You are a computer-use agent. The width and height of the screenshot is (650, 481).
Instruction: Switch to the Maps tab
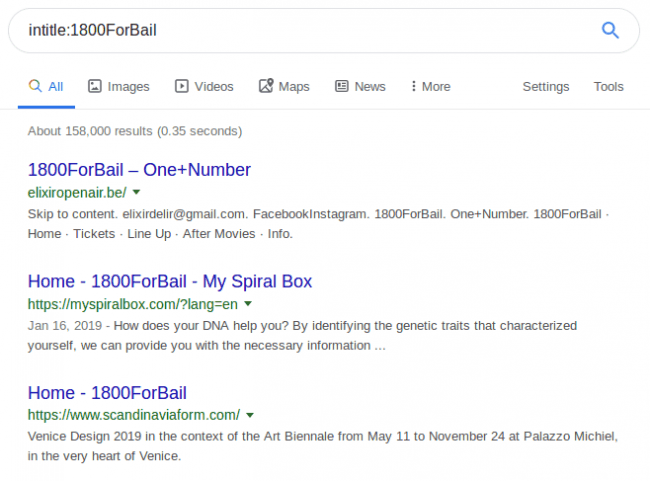pos(284,87)
